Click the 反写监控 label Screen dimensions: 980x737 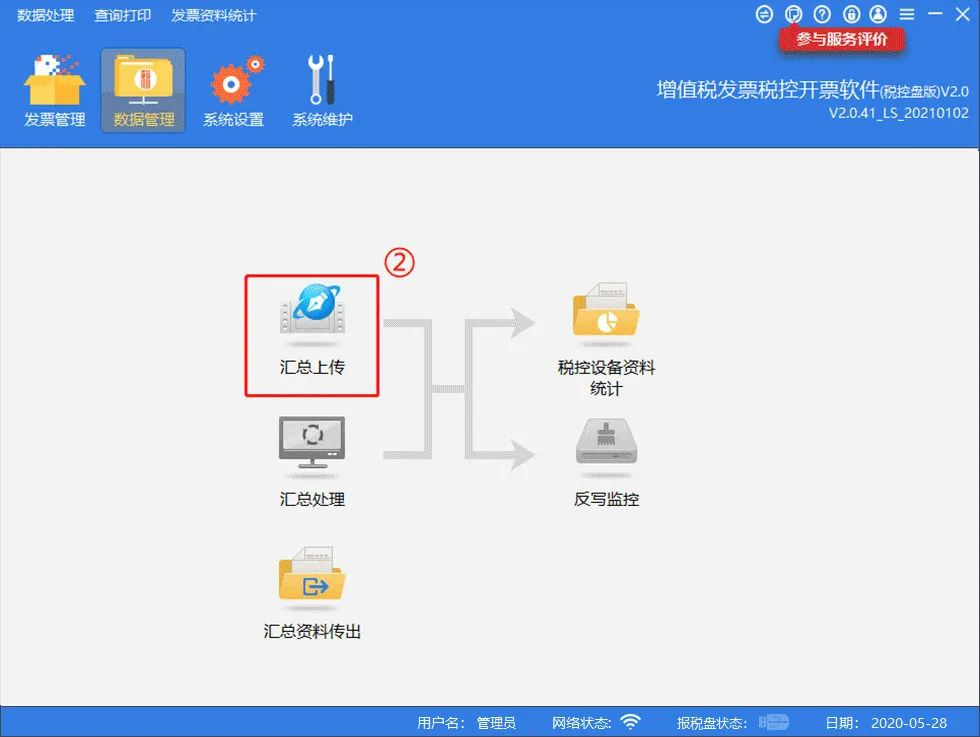[606, 499]
